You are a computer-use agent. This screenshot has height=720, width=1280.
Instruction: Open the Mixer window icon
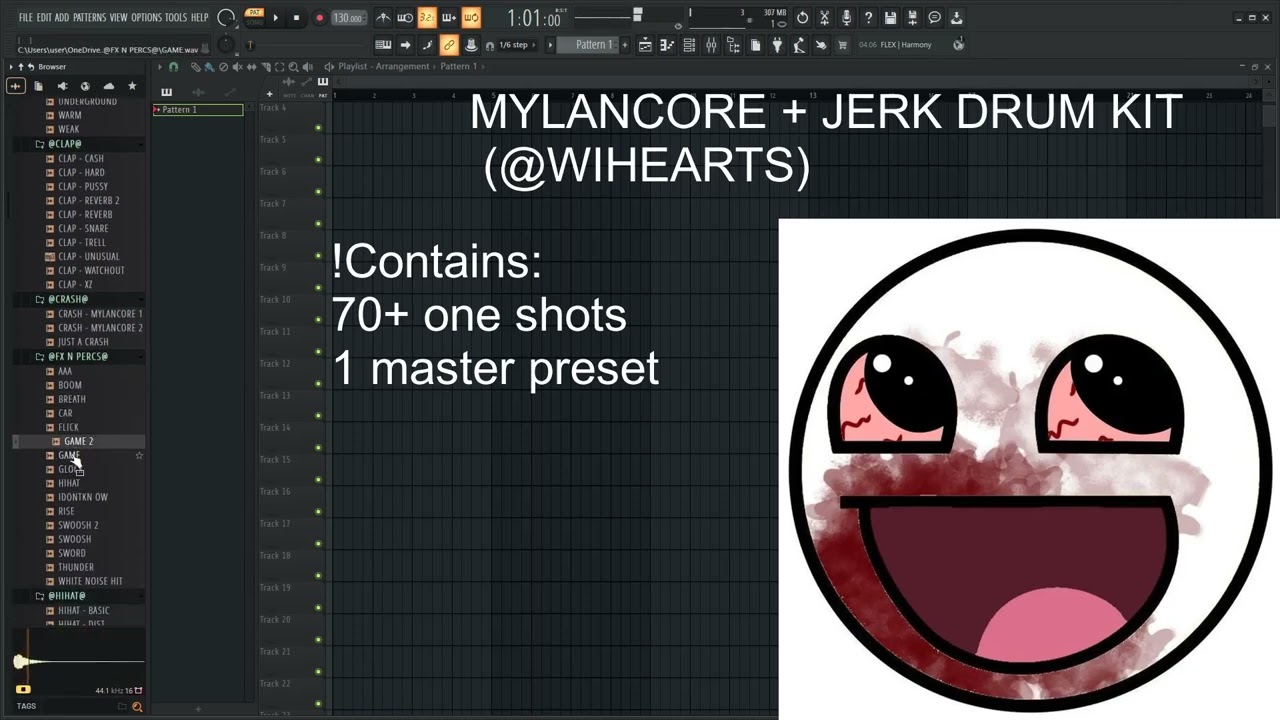[711, 45]
